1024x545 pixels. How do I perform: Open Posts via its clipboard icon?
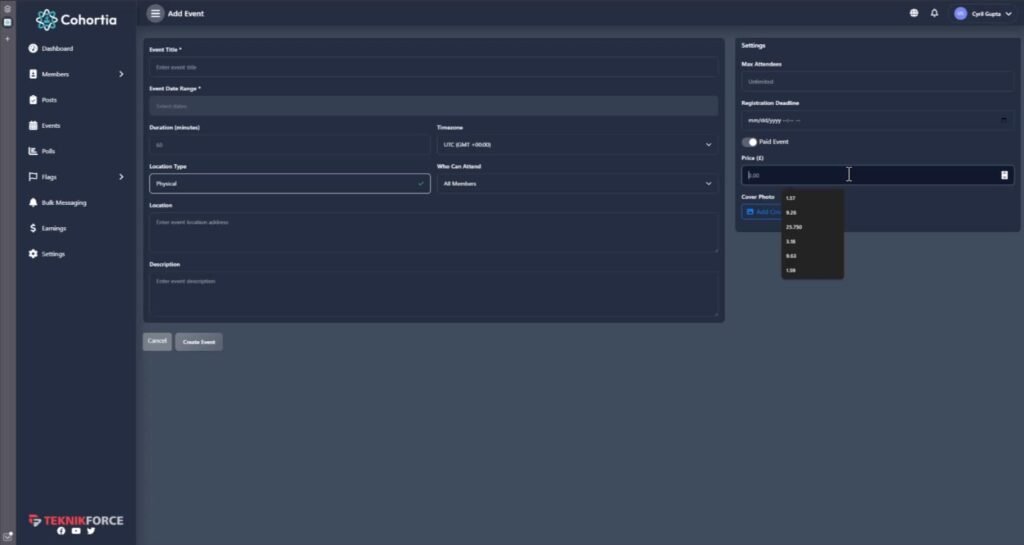[x=33, y=100]
